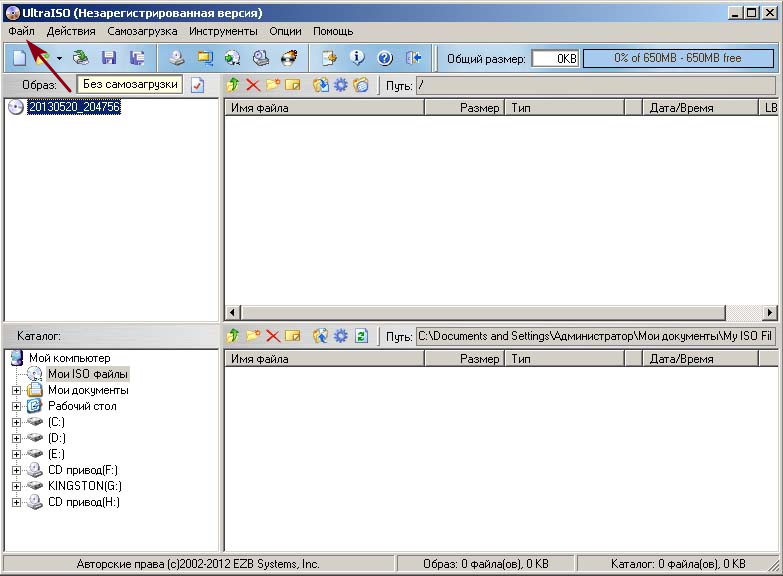Click the Up folder icon in catalog toolbar
783x576 pixels.
pos(233,336)
